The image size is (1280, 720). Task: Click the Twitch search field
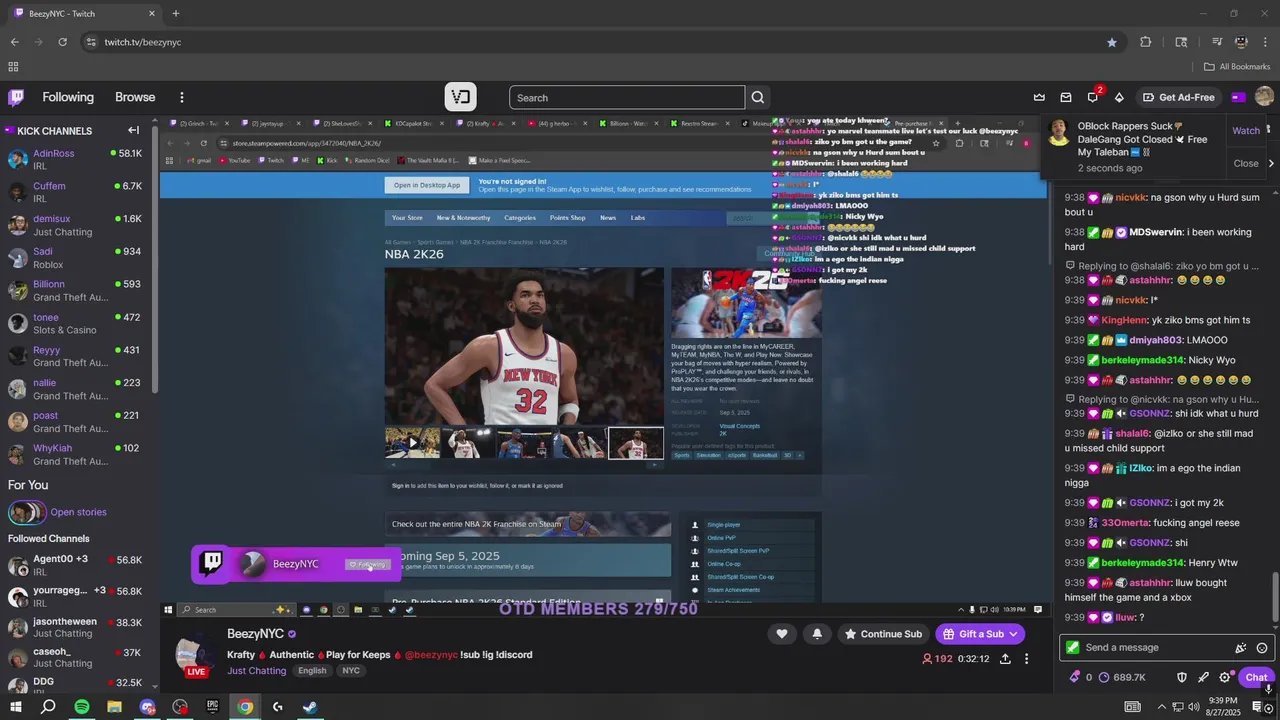[627, 97]
